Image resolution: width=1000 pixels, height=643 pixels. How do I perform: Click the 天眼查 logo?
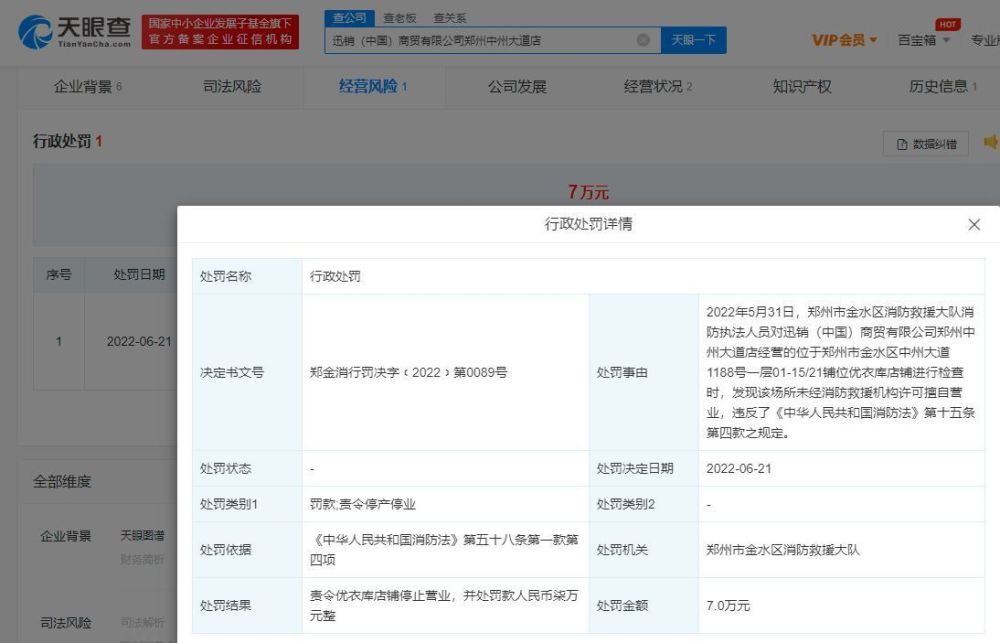click(x=75, y=31)
